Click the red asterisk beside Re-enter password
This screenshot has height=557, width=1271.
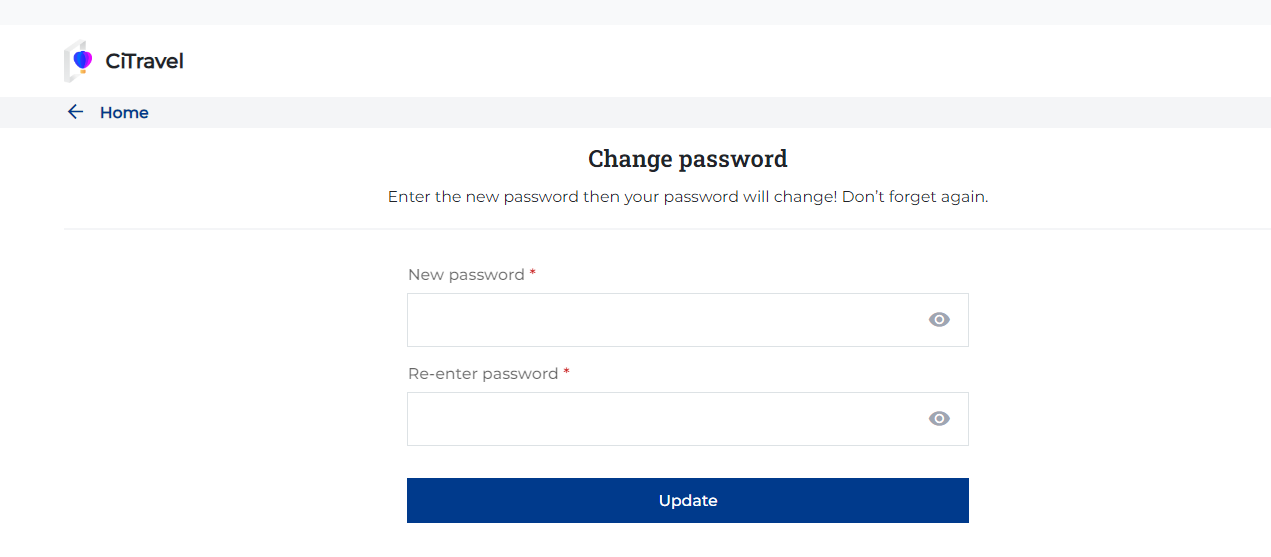point(566,372)
